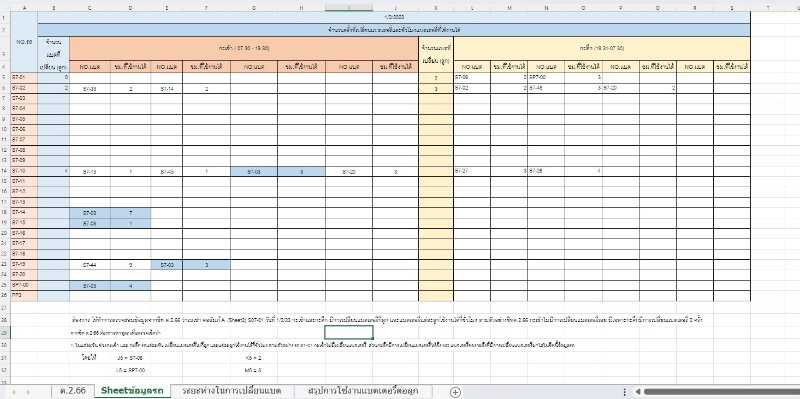The height and width of the screenshot is (399, 800).
Task: Click the horizontal scrollbar thumb
Action: tap(721, 392)
